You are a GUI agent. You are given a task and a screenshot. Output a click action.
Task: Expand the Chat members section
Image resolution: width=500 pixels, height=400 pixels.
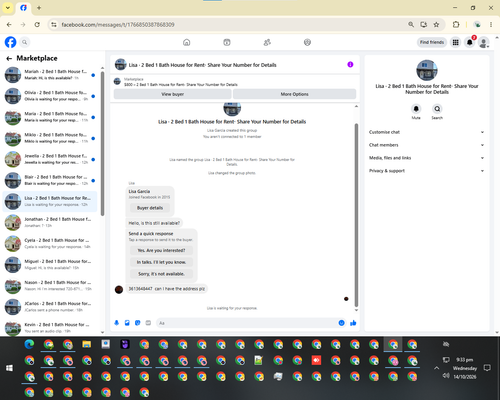(x=426, y=145)
